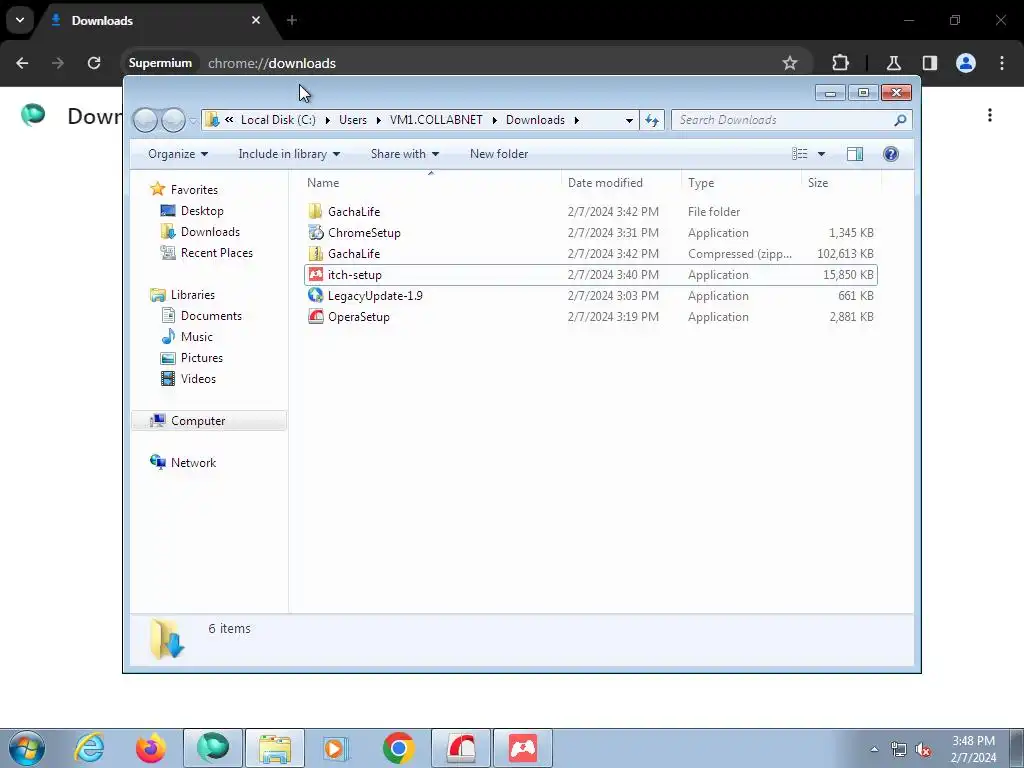Open Supermium extensions puzzle icon
Image resolution: width=1024 pixels, height=768 pixels.
tap(840, 63)
